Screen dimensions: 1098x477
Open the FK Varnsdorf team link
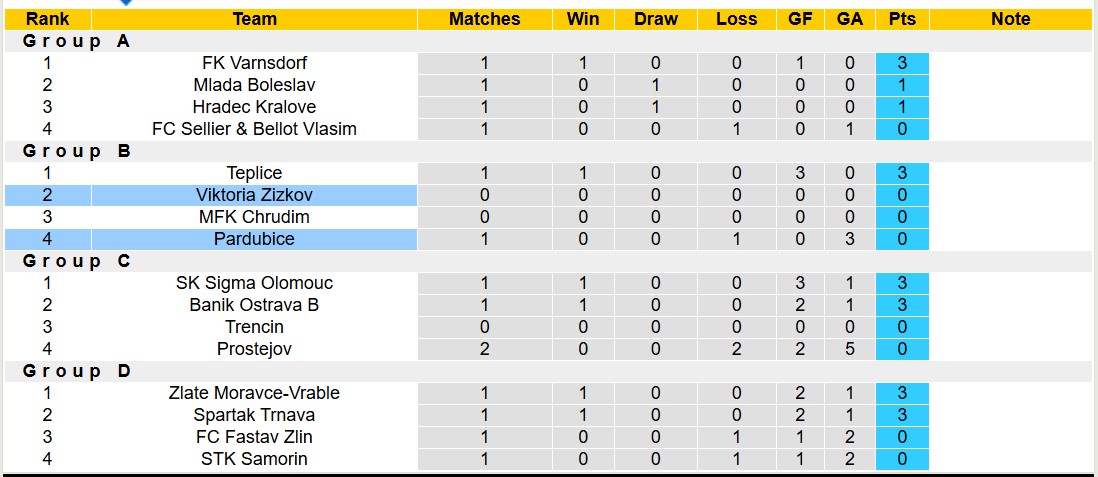click(254, 63)
